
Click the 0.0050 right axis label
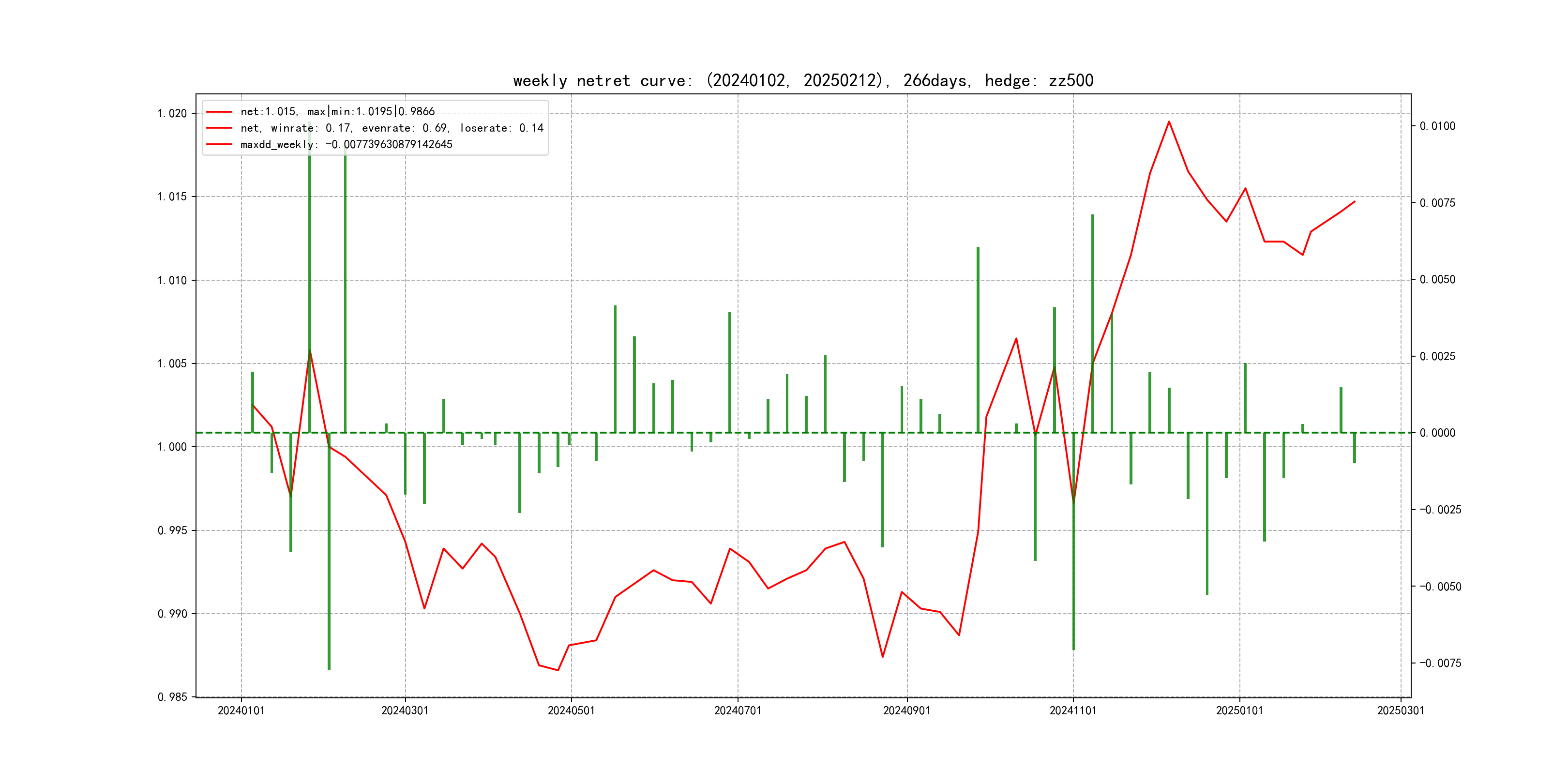pyautogui.click(x=1437, y=279)
